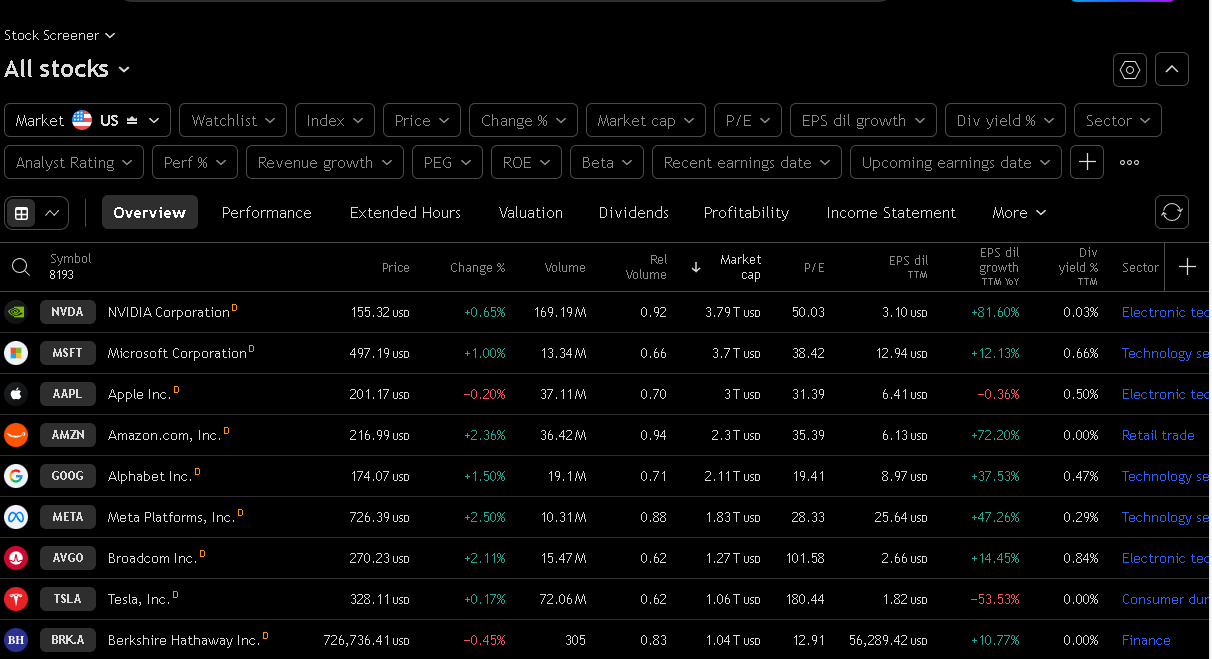Click Meta Platforms, Inc. company name
The height and width of the screenshot is (659, 1212).
[171, 517]
